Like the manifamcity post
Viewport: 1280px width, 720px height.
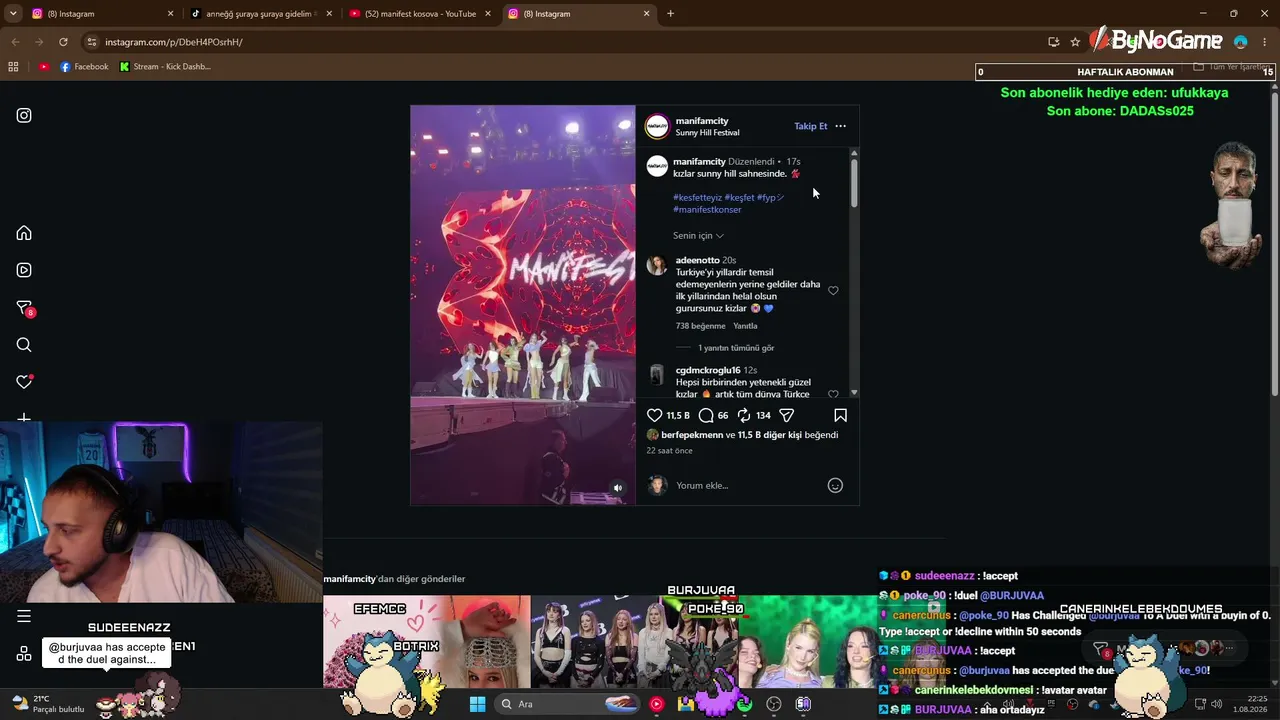pos(654,415)
